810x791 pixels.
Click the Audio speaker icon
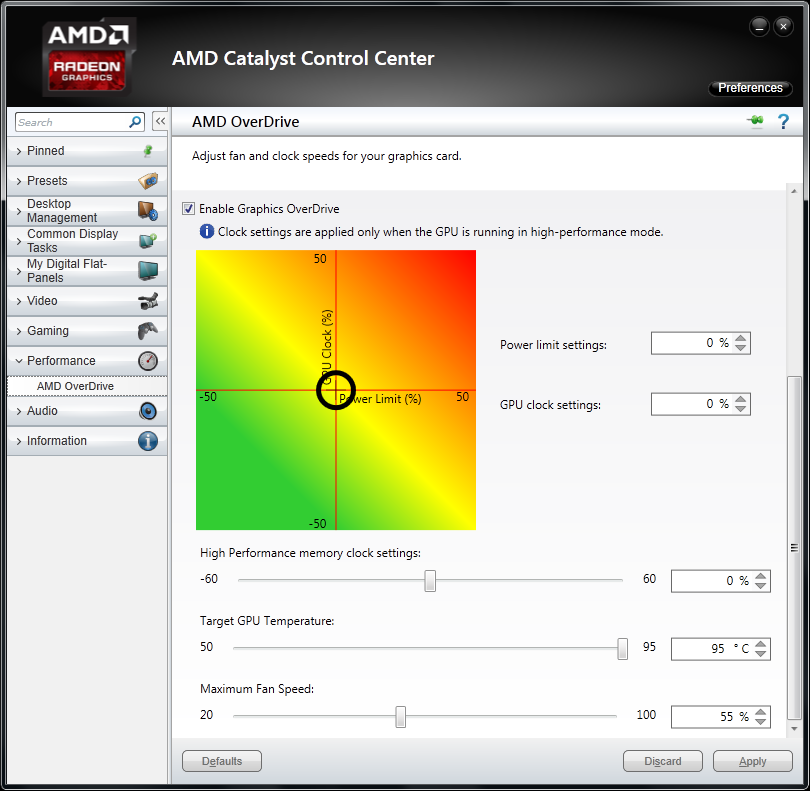click(148, 411)
